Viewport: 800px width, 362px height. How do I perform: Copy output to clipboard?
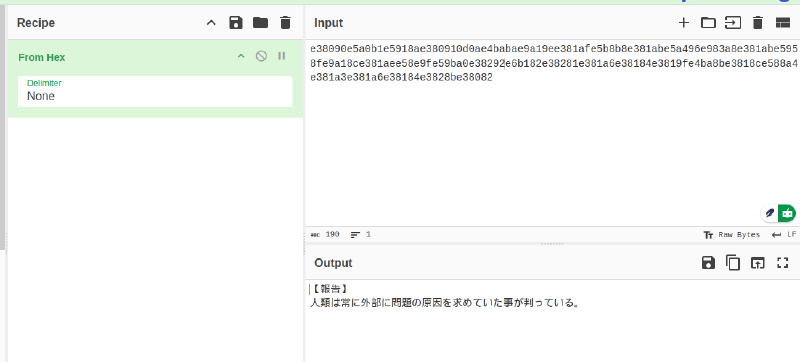pos(733,263)
